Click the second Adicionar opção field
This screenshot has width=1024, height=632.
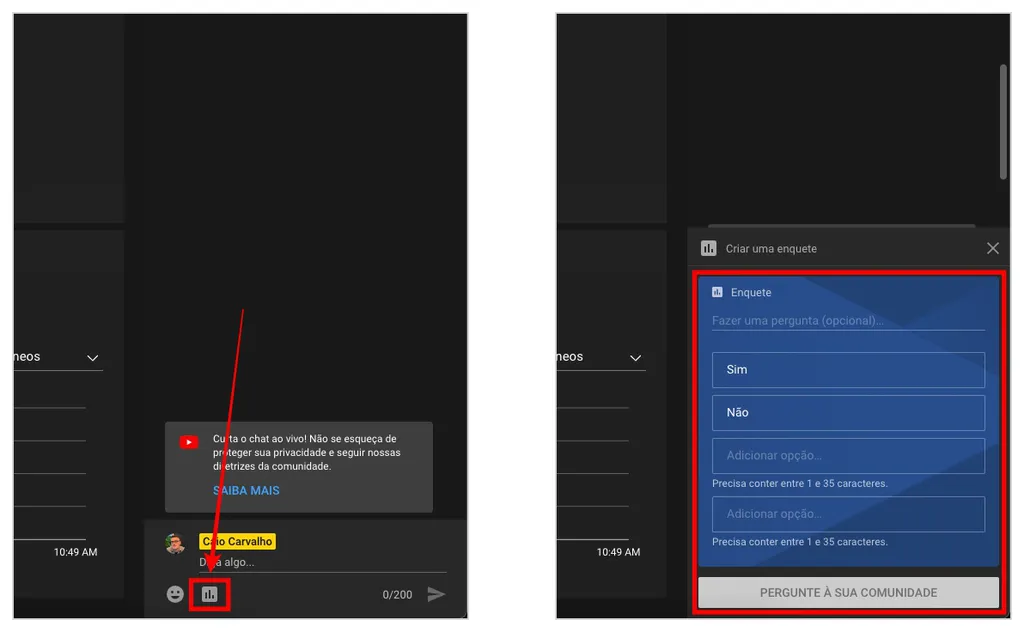click(848, 514)
